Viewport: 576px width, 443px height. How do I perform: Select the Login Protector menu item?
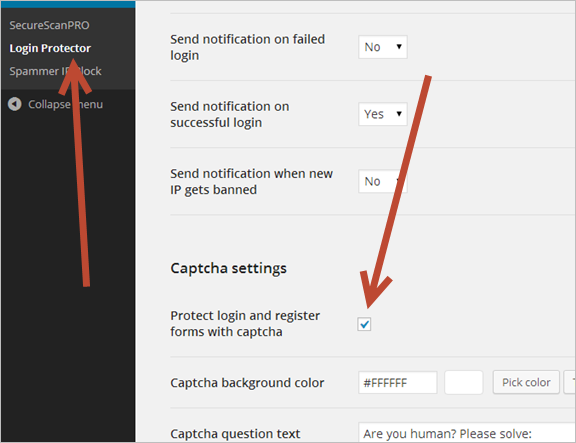click(x=50, y=48)
